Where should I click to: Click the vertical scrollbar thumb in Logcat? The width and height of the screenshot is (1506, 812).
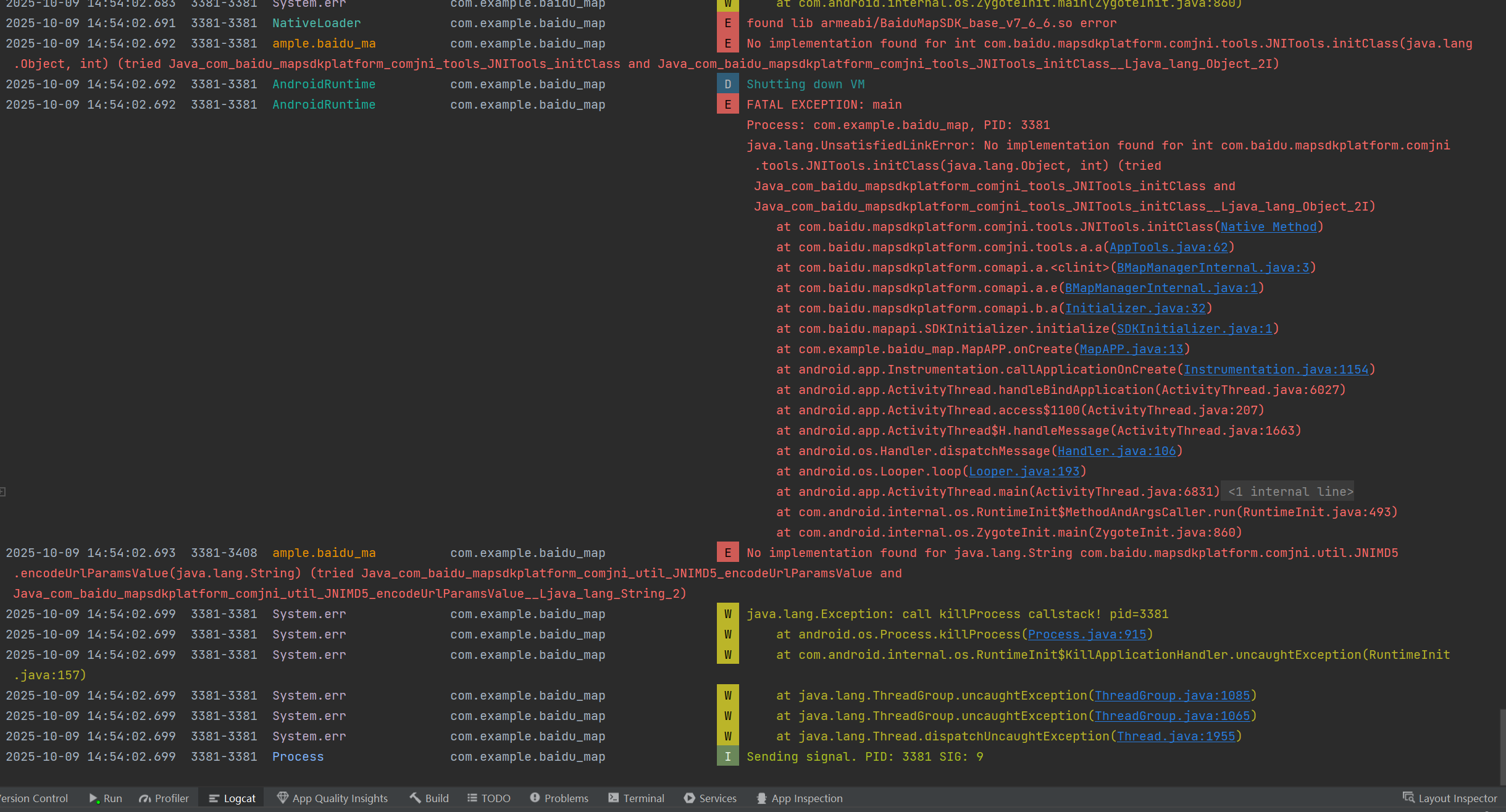click(1502, 746)
